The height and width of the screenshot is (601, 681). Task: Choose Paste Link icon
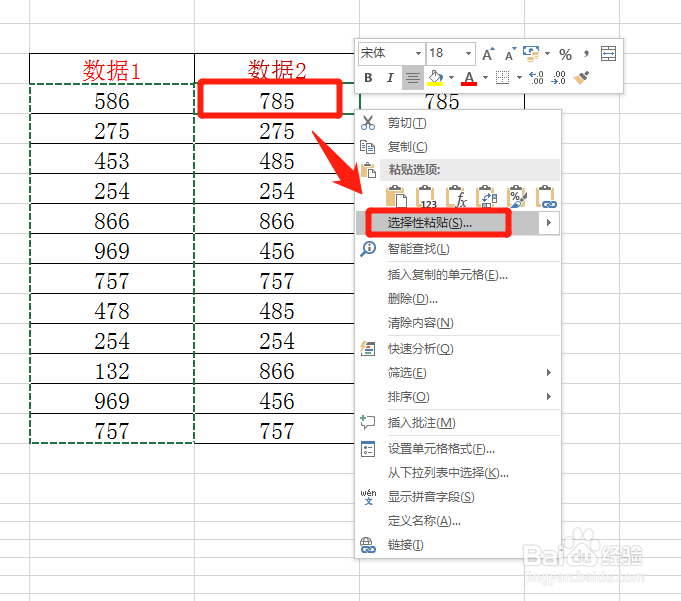(x=546, y=197)
